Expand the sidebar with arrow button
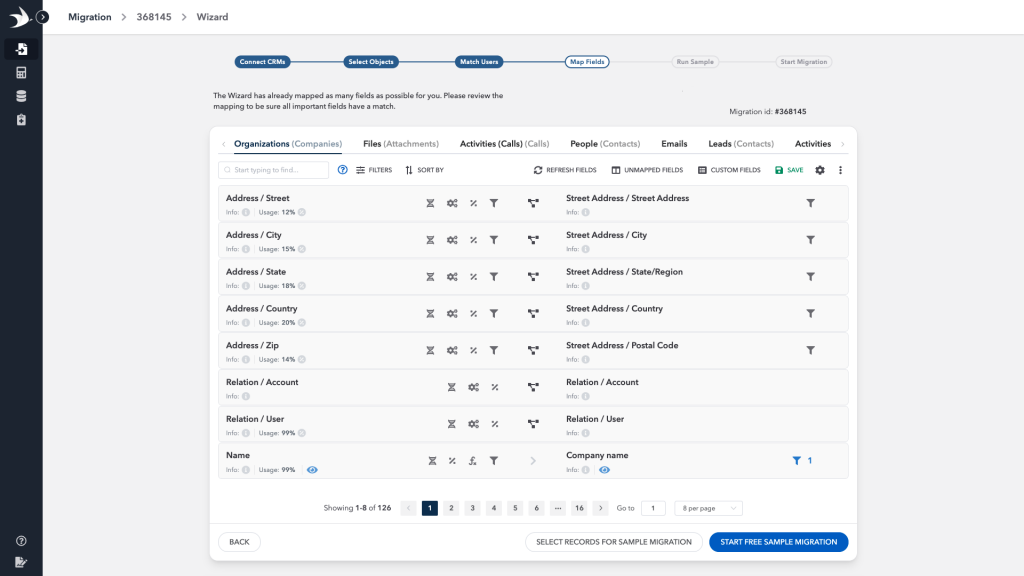This screenshot has width=1024, height=576. click(43, 17)
